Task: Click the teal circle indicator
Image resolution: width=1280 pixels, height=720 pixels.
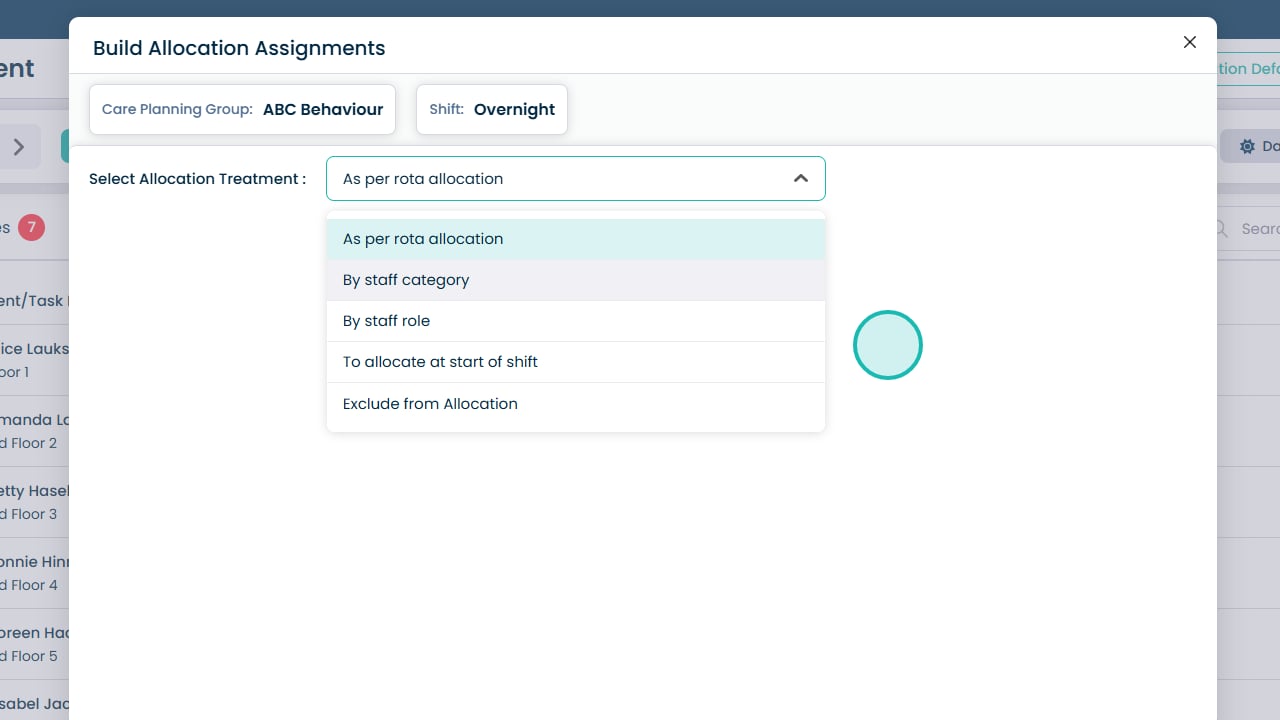Action: click(887, 345)
